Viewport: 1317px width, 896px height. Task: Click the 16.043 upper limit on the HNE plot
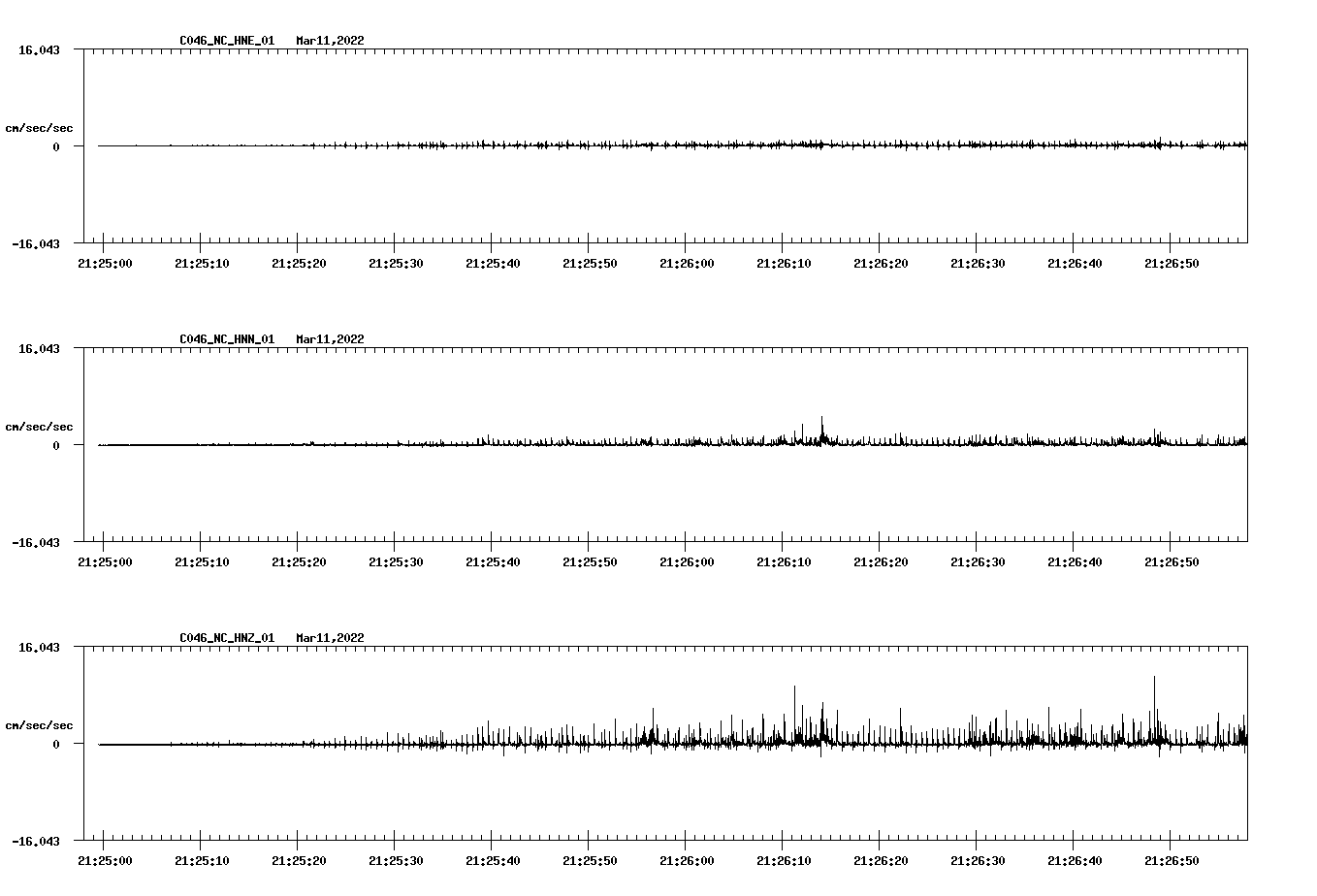tap(39, 50)
